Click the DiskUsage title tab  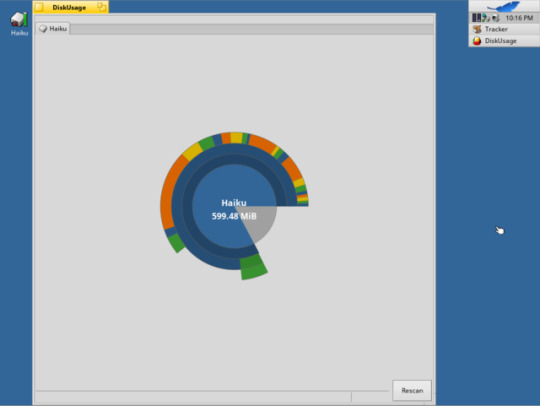[x=71, y=7]
